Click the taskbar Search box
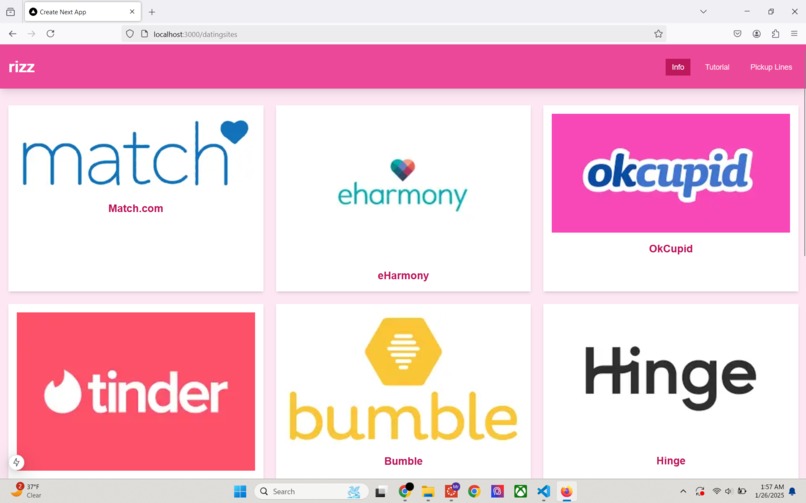The image size is (806, 503). tap(311, 491)
